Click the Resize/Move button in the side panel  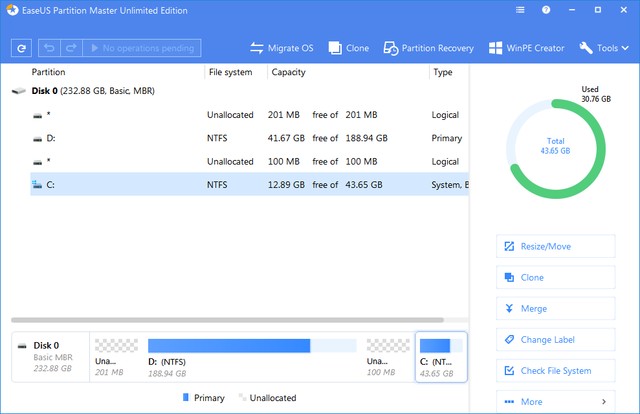tap(555, 246)
